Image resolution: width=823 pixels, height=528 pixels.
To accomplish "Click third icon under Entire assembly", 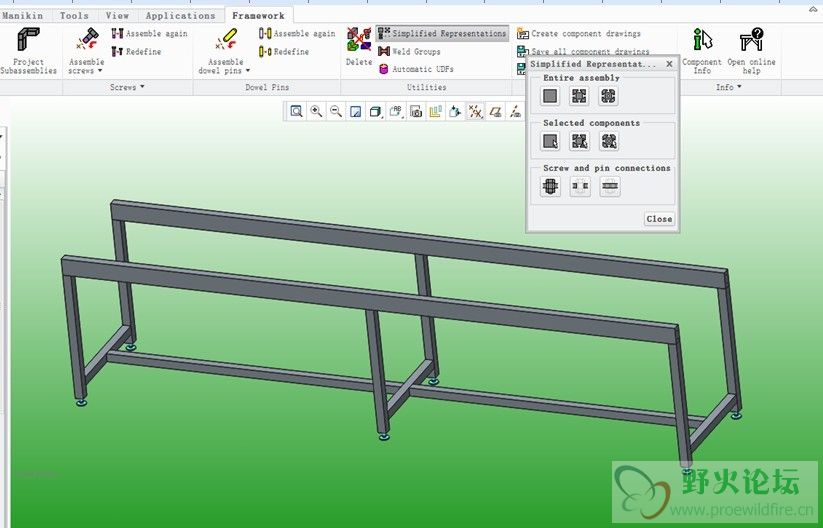I will (609, 96).
